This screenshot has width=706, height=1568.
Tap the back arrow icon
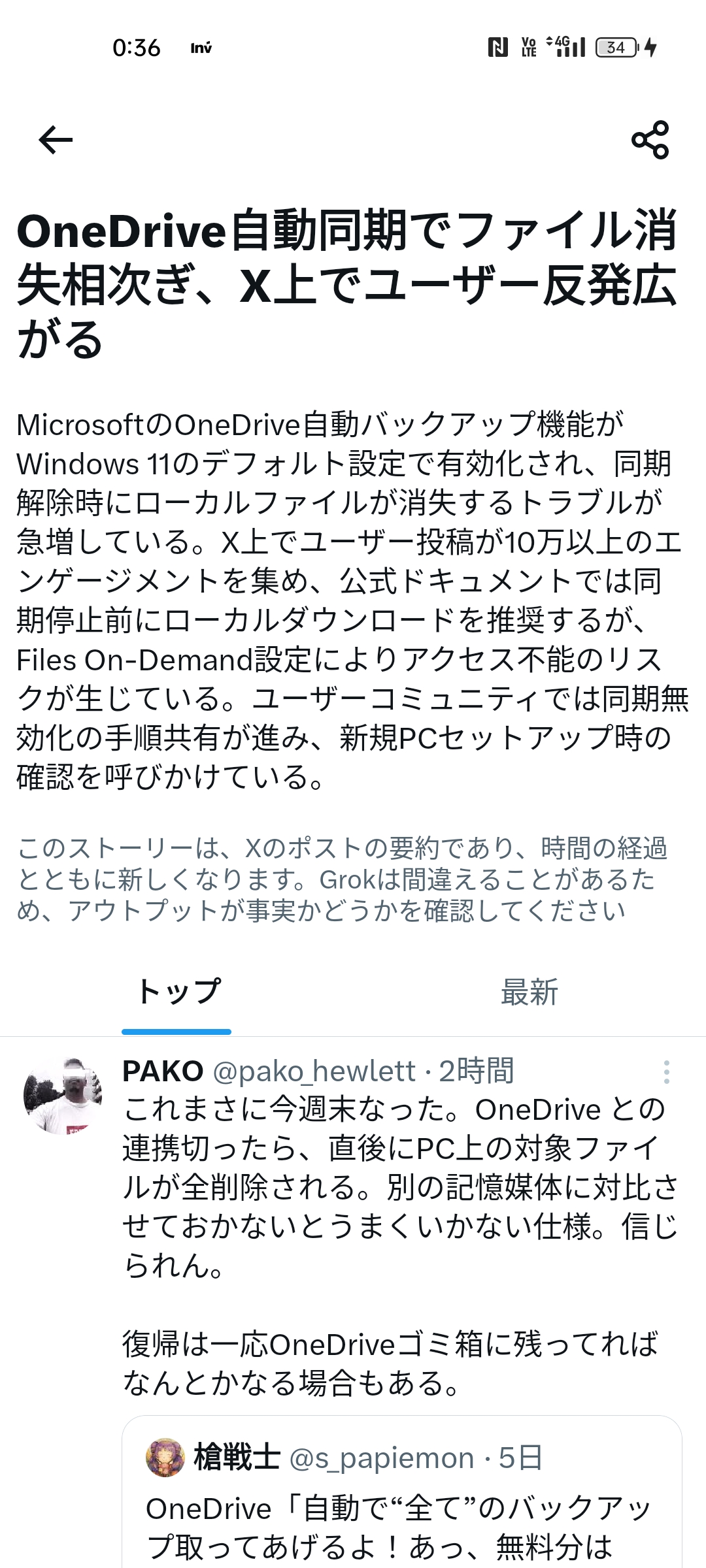point(56,140)
